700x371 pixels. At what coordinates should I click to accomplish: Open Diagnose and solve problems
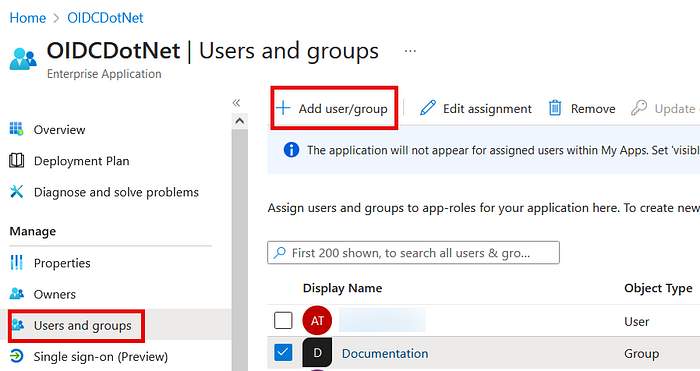(x=116, y=192)
